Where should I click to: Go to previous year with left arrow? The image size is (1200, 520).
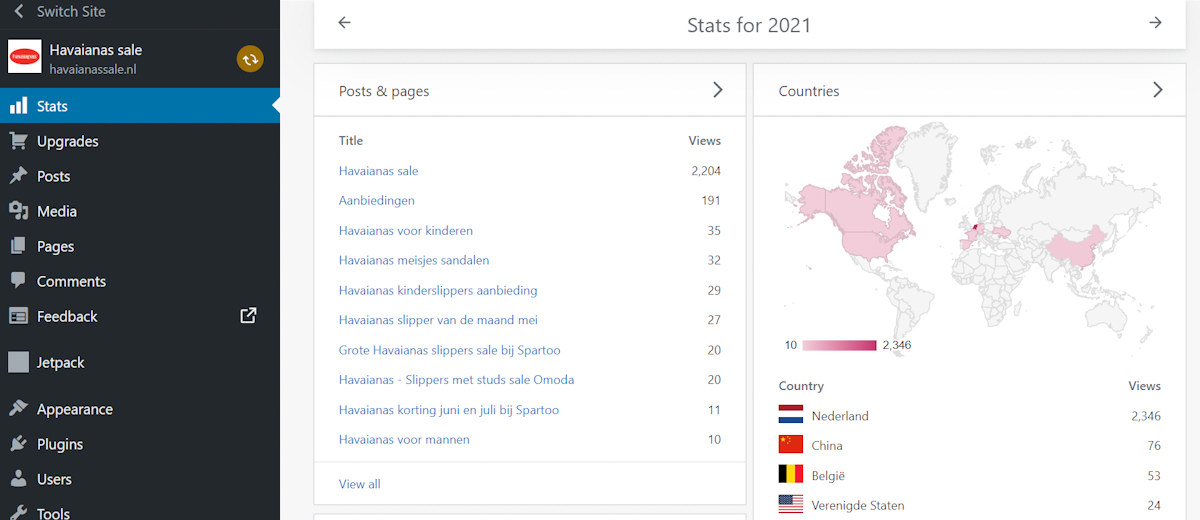click(x=345, y=23)
